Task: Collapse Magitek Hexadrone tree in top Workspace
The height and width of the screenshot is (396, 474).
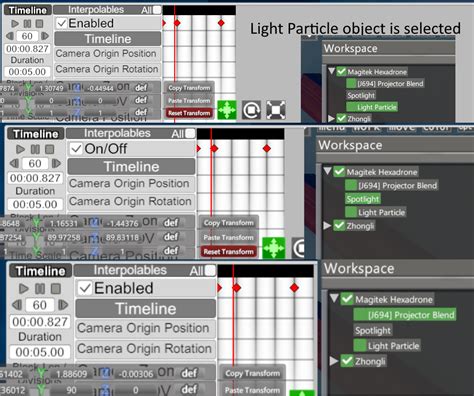Action: [x=331, y=71]
